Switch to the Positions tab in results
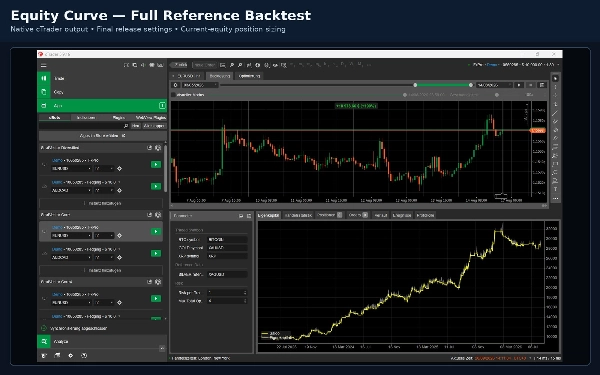 coord(329,215)
